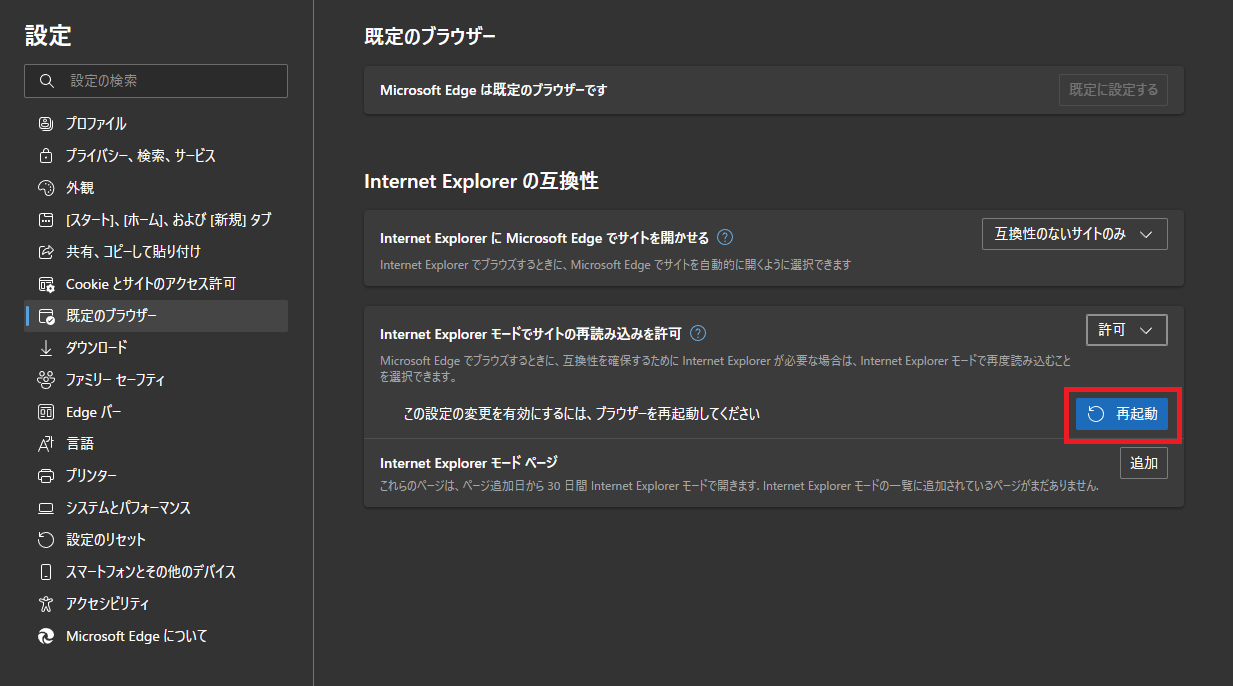Open Cookie とサイトのアクセス許可 settings
The width and height of the screenshot is (1233, 686).
click(x=156, y=284)
